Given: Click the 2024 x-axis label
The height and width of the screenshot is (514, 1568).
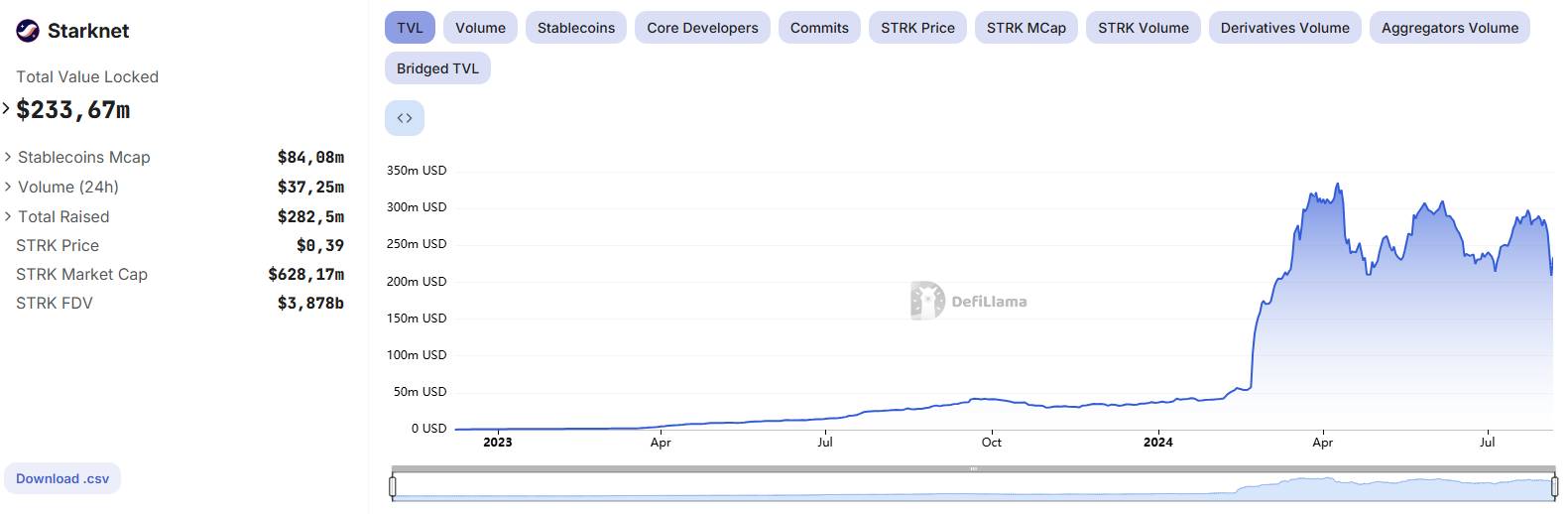Looking at the screenshot, I should click(x=1158, y=443).
